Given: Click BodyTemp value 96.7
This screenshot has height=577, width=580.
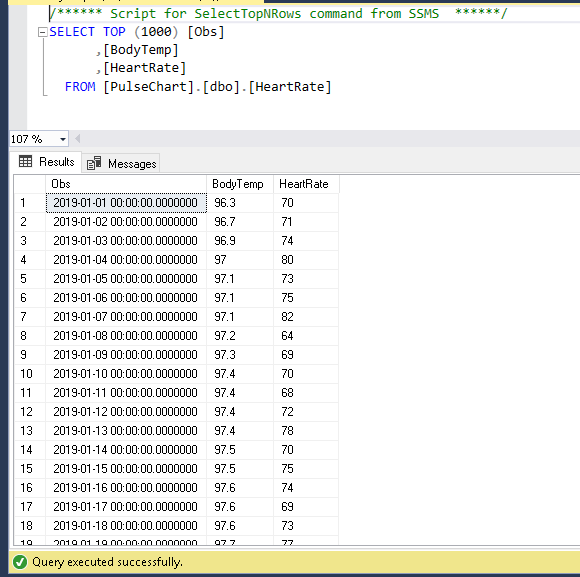Looking at the screenshot, I should (x=240, y=222).
